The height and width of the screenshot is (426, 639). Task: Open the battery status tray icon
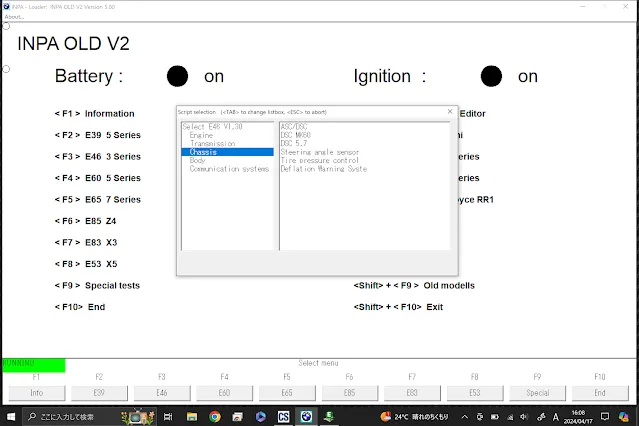(495, 417)
